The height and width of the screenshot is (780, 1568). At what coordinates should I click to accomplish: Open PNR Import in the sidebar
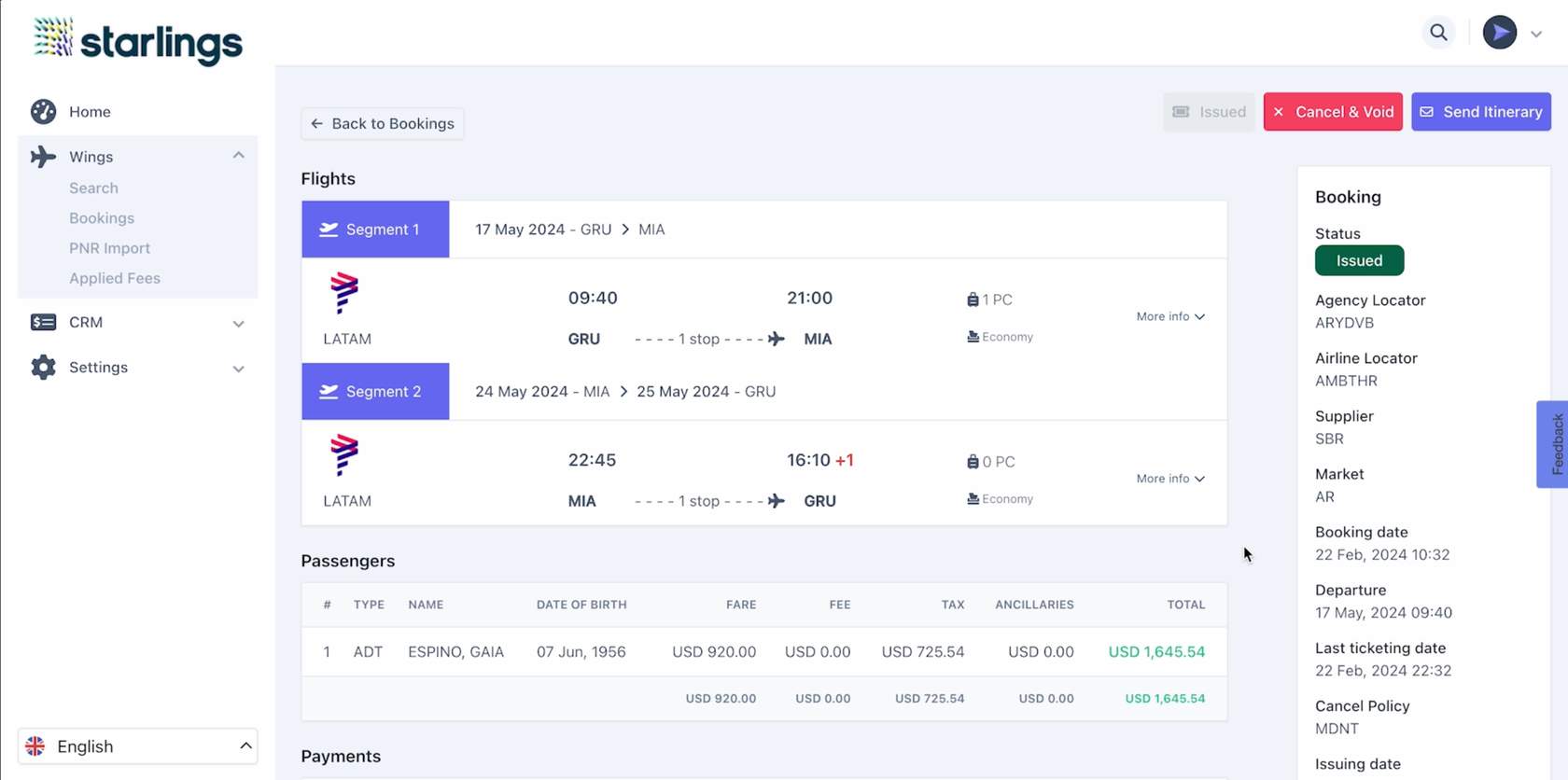click(x=109, y=248)
